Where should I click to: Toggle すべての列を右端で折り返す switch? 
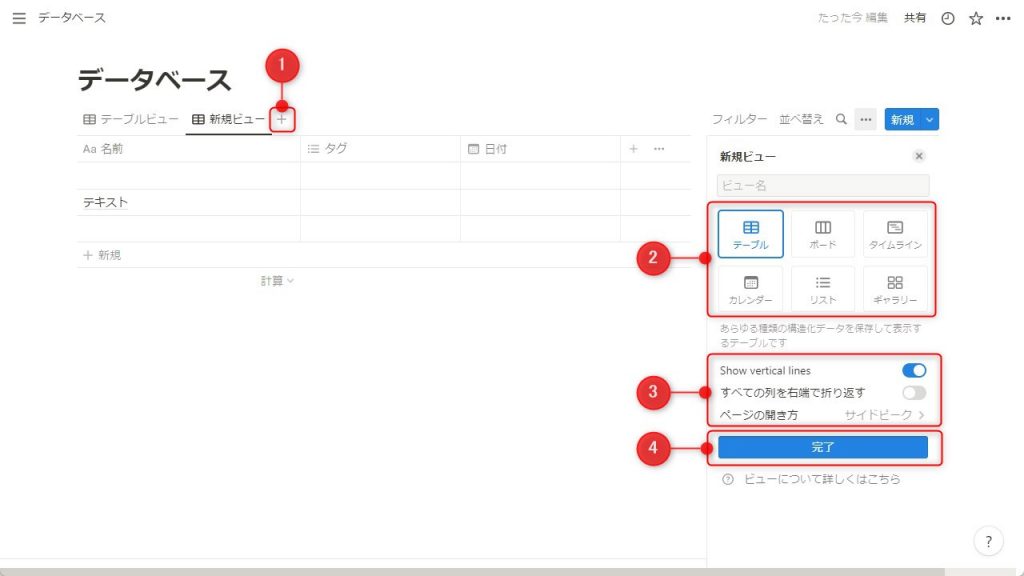[x=914, y=392]
